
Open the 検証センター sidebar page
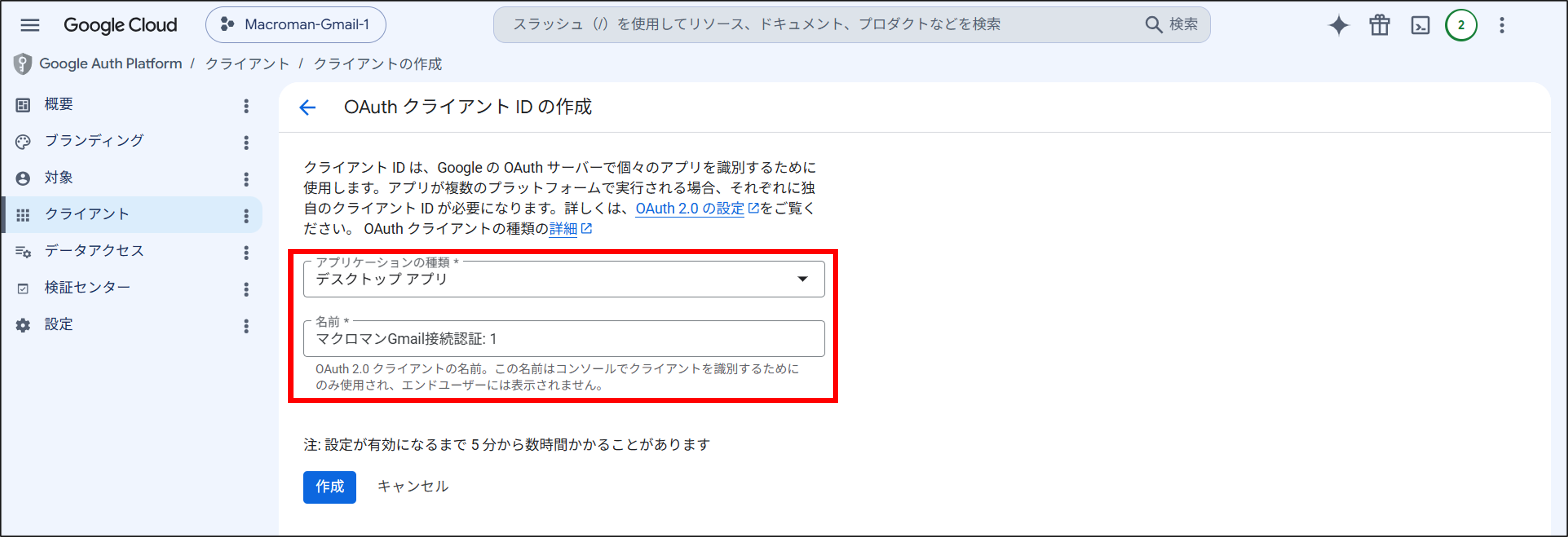[x=87, y=287]
